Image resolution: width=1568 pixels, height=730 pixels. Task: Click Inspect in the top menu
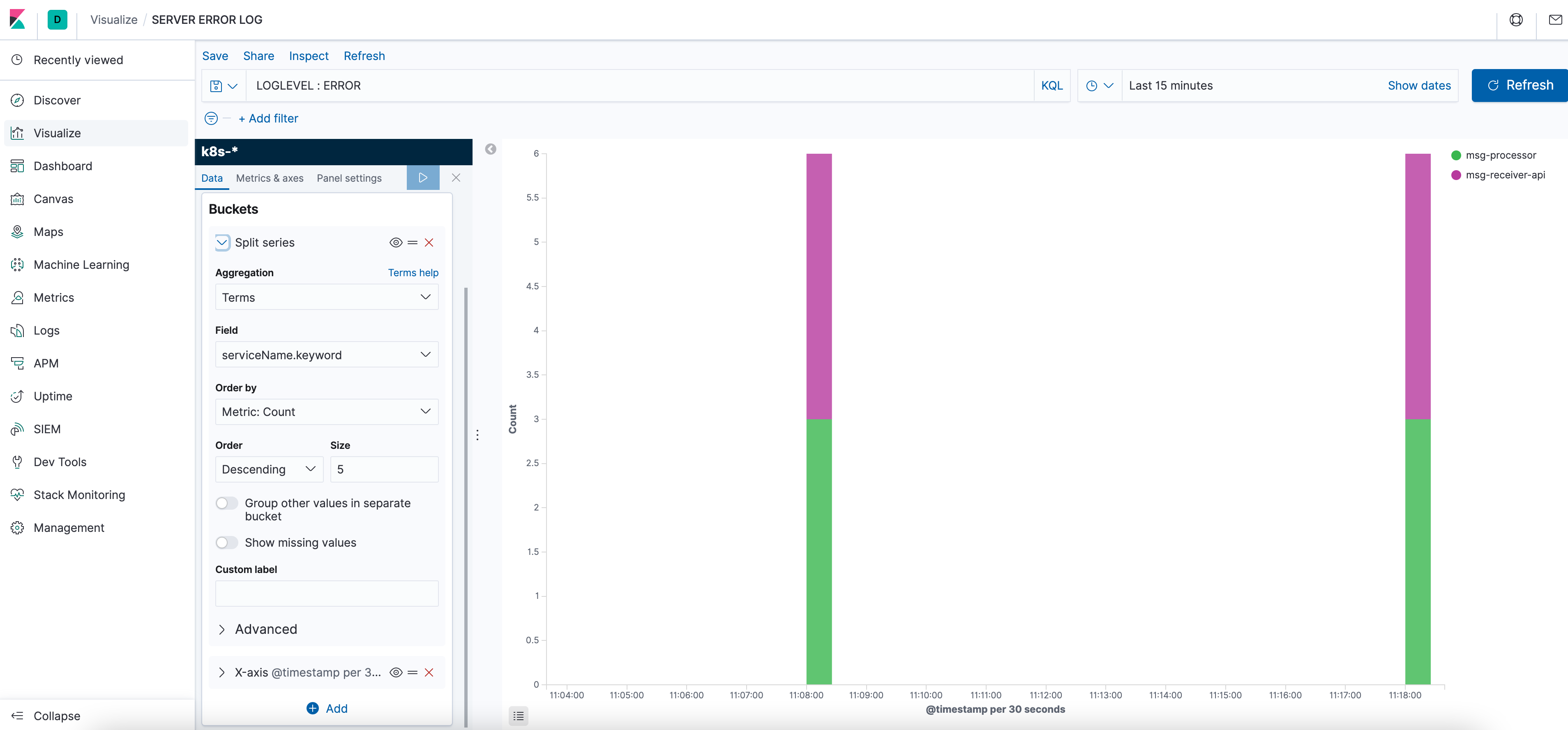309,56
